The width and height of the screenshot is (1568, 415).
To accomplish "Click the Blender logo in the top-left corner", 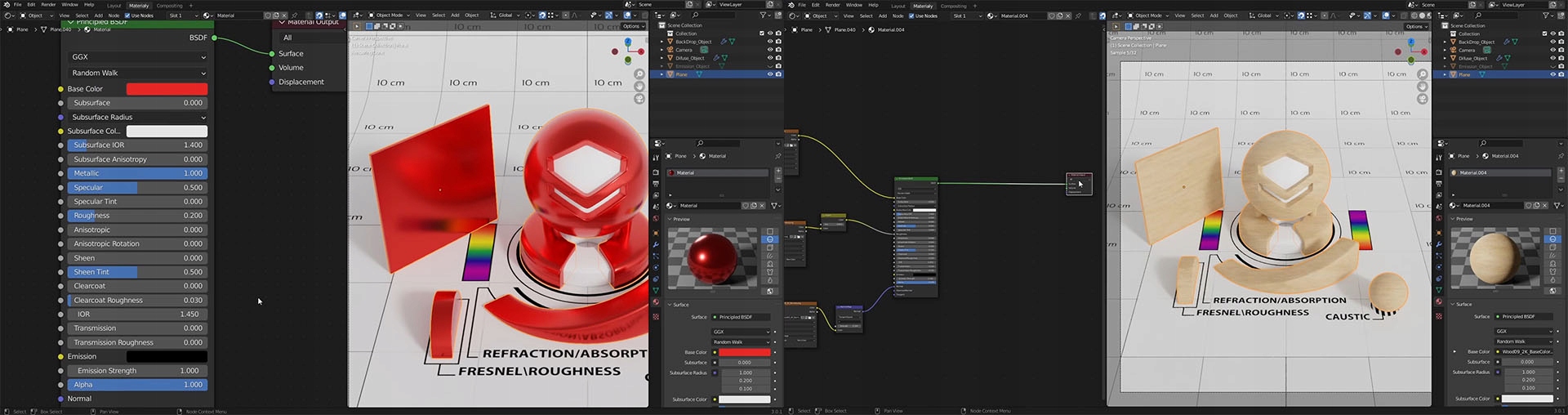I will point(7,5).
